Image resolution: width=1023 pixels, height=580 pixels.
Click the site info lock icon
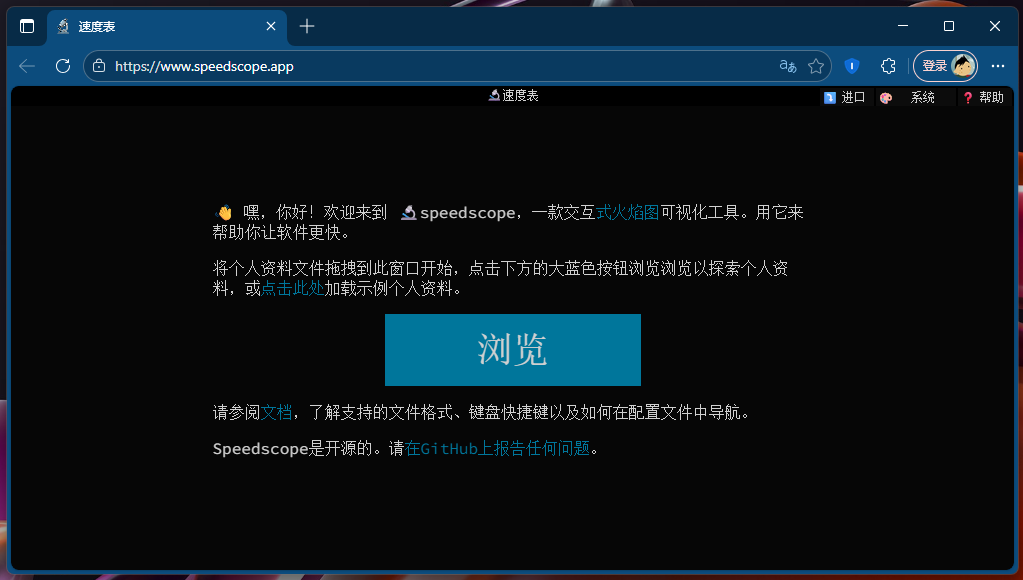(99, 66)
